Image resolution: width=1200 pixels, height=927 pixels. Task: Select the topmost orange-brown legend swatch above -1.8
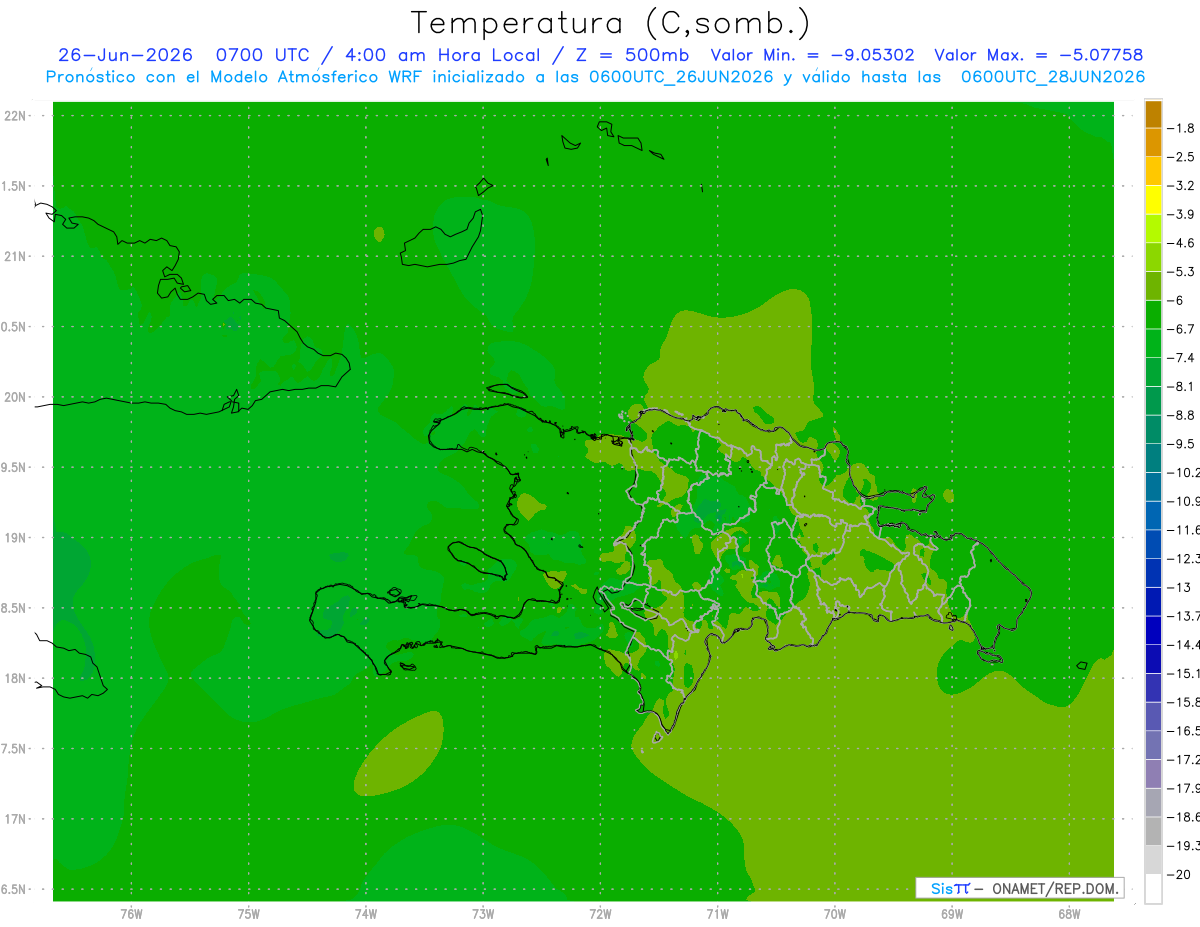tap(1153, 115)
